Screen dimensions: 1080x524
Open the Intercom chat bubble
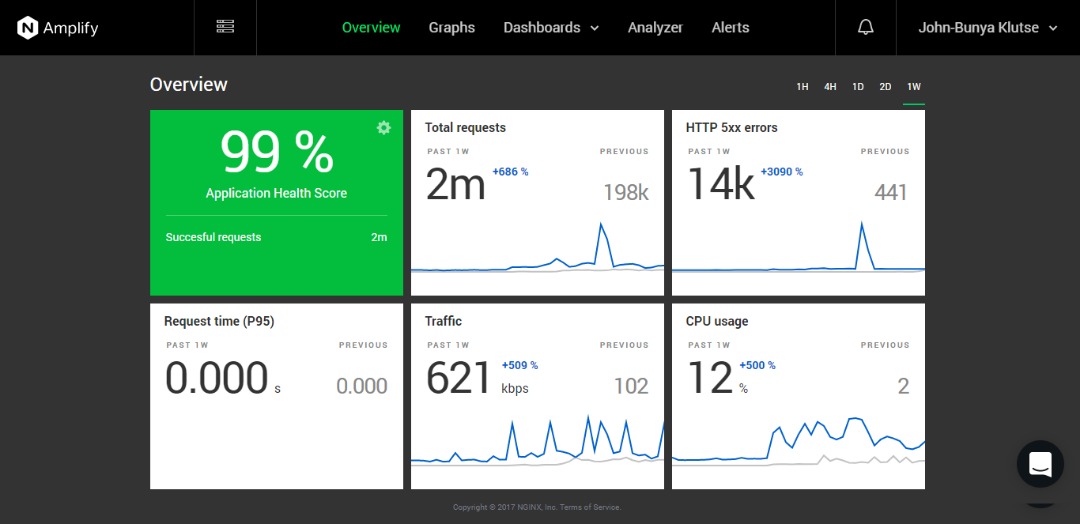tap(1040, 464)
